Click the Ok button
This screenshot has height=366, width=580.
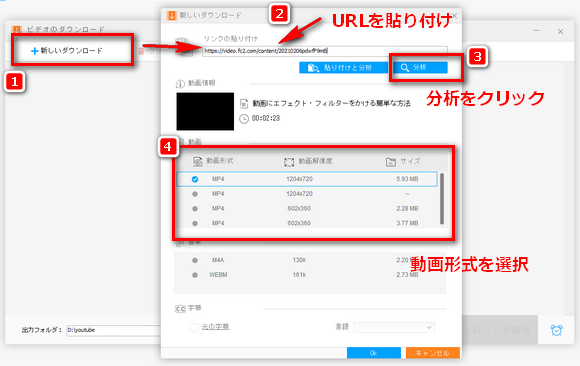coord(374,353)
